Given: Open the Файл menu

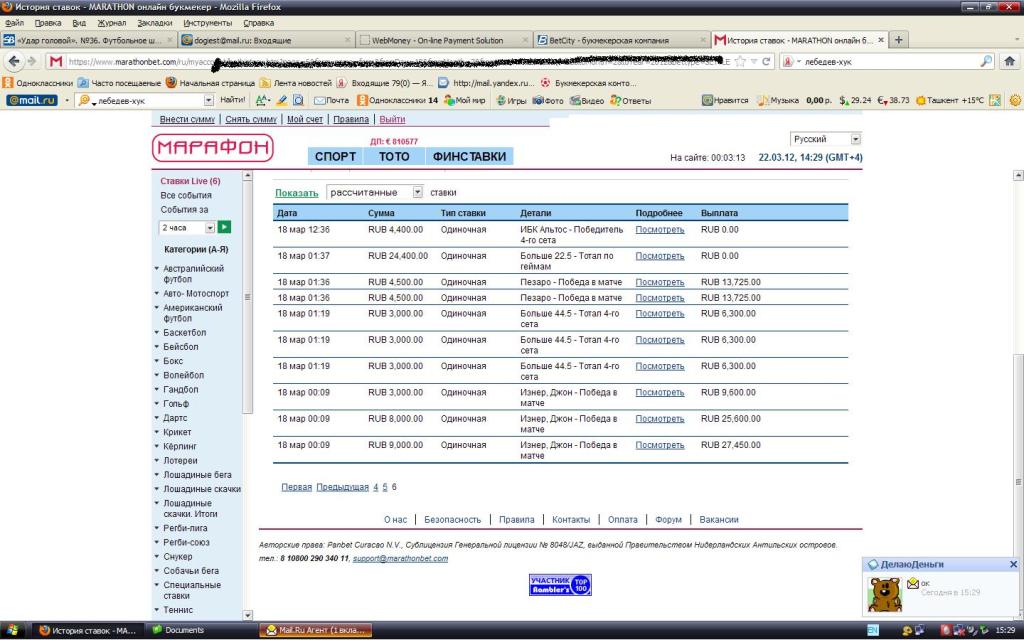Looking at the screenshot, I should point(14,23).
